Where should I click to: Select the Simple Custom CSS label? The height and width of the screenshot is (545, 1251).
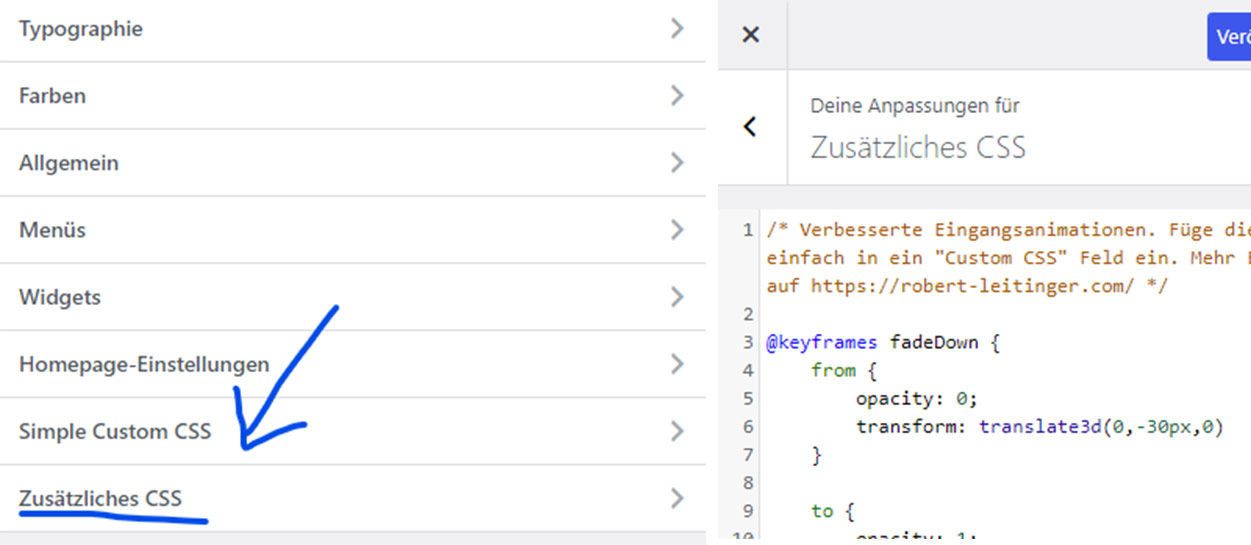tap(115, 432)
